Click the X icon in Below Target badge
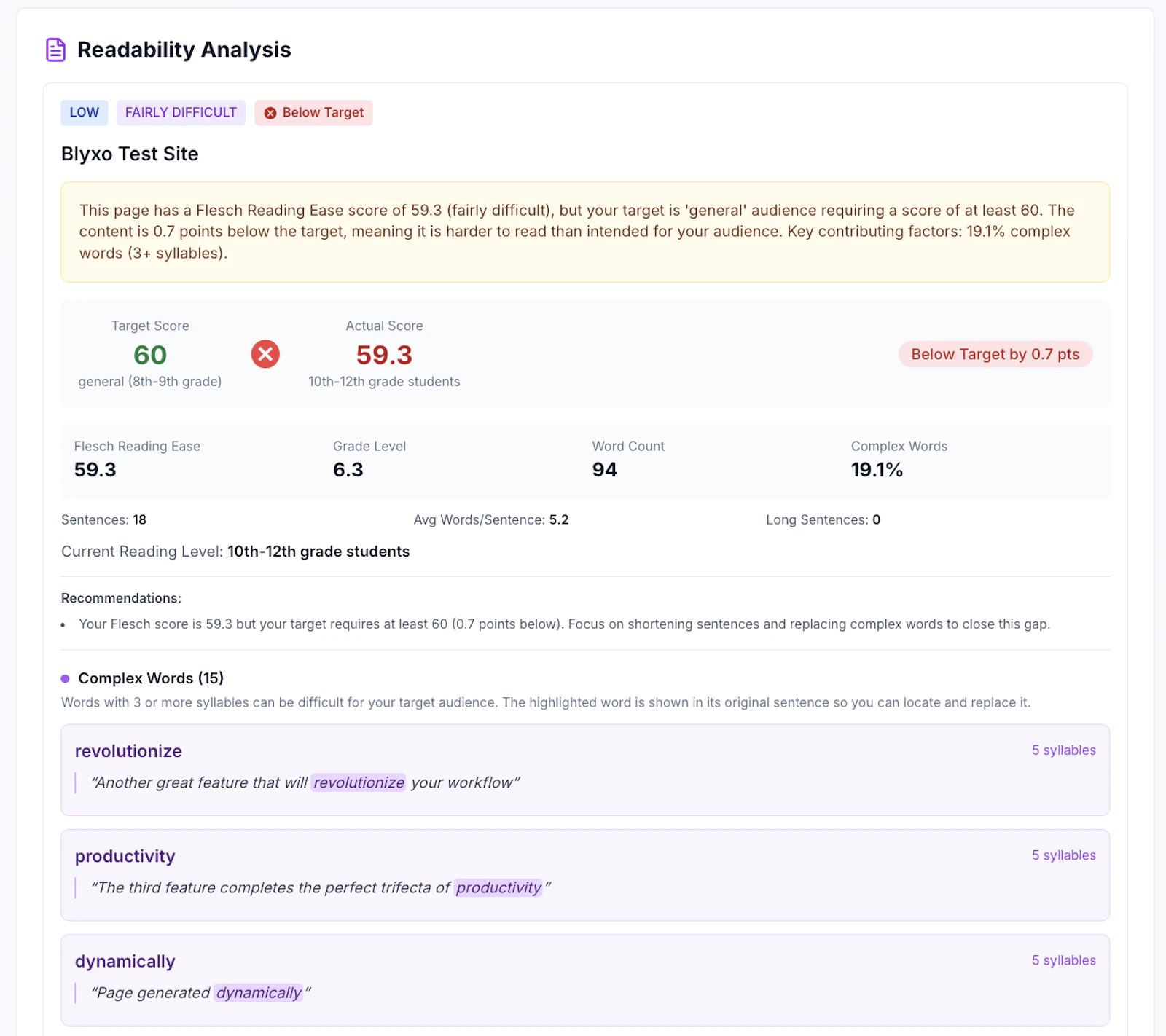 270,113
